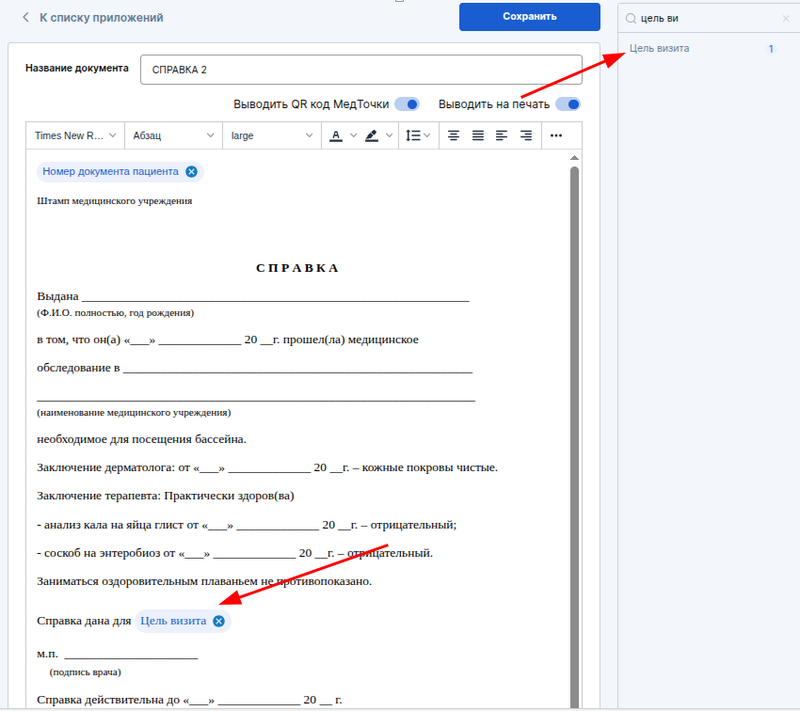Click the text необходимое для посещения бассейна
The width and height of the screenshot is (800, 711).
[x=142, y=440]
